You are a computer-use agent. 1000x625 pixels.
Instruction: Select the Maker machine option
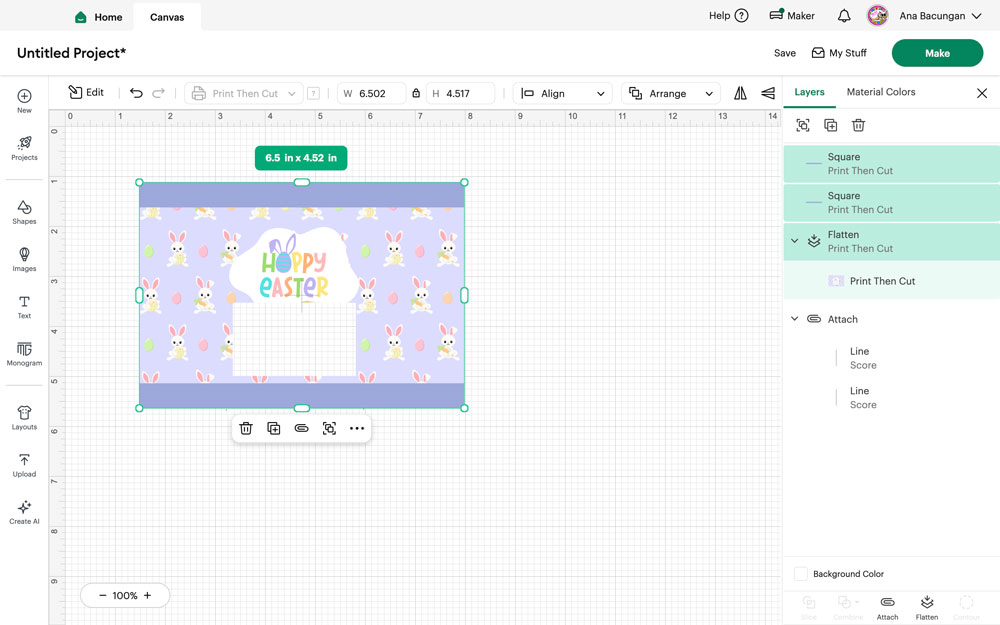(x=791, y=16)
